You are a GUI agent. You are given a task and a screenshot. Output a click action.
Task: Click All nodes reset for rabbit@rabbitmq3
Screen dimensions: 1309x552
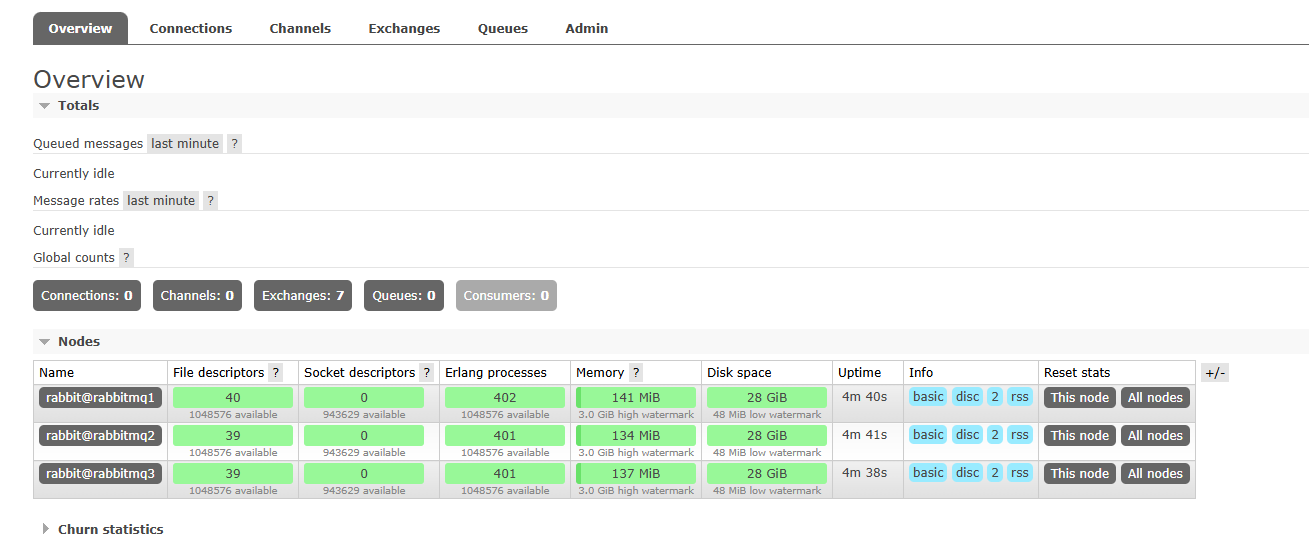[x=1155, y=473]
